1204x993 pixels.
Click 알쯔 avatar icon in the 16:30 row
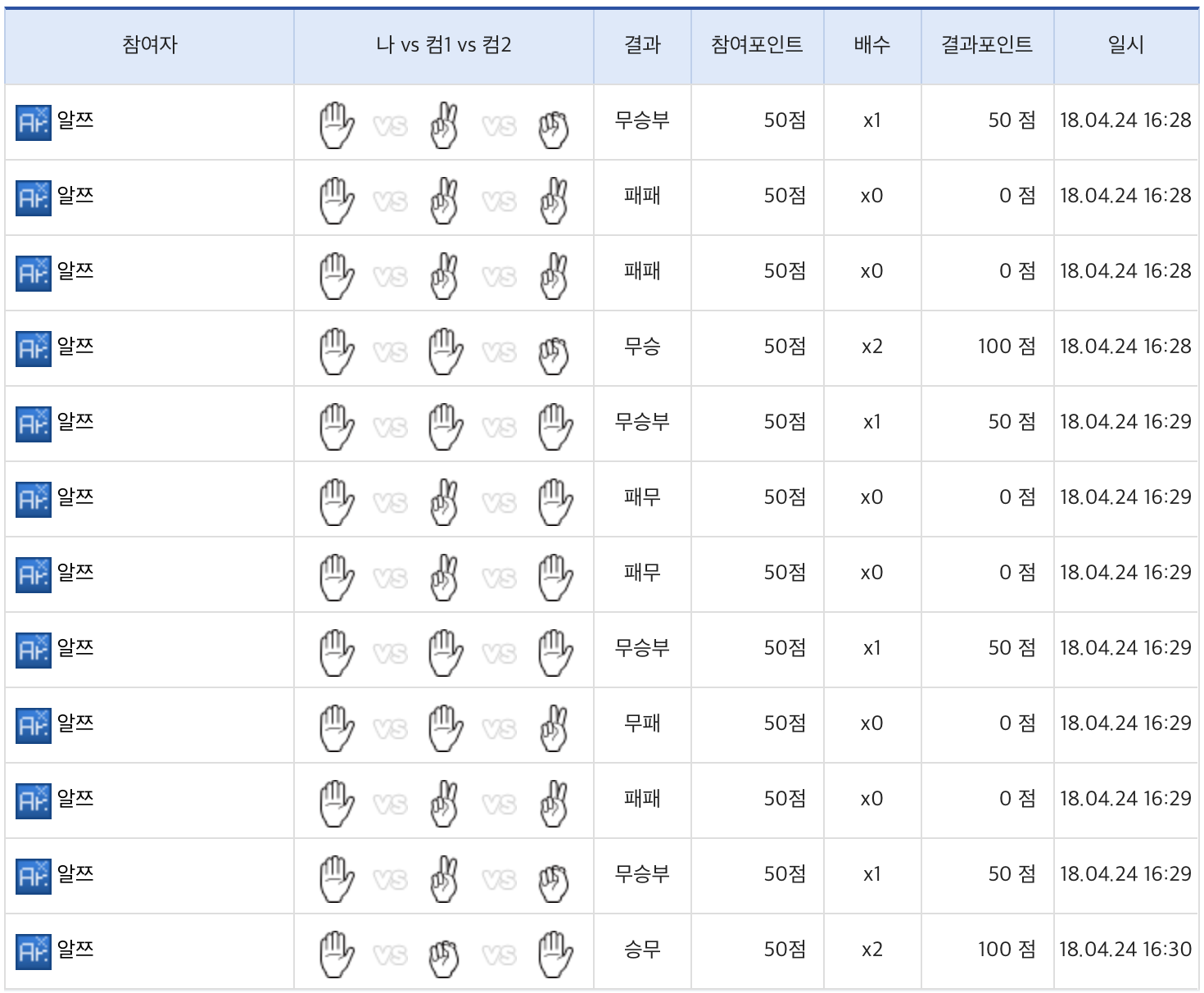click(34, 951)
